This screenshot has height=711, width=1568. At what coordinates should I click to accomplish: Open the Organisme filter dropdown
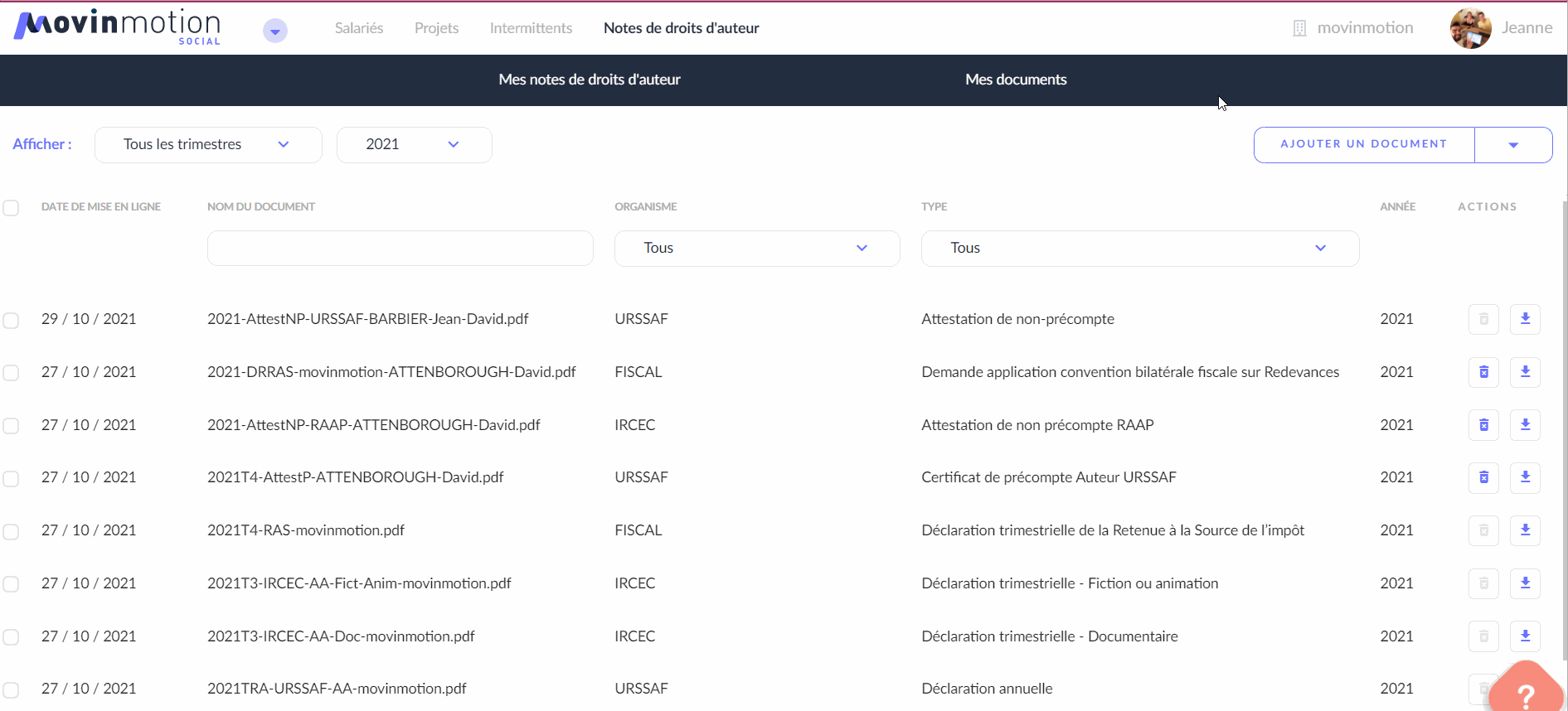tap(757, 249)
